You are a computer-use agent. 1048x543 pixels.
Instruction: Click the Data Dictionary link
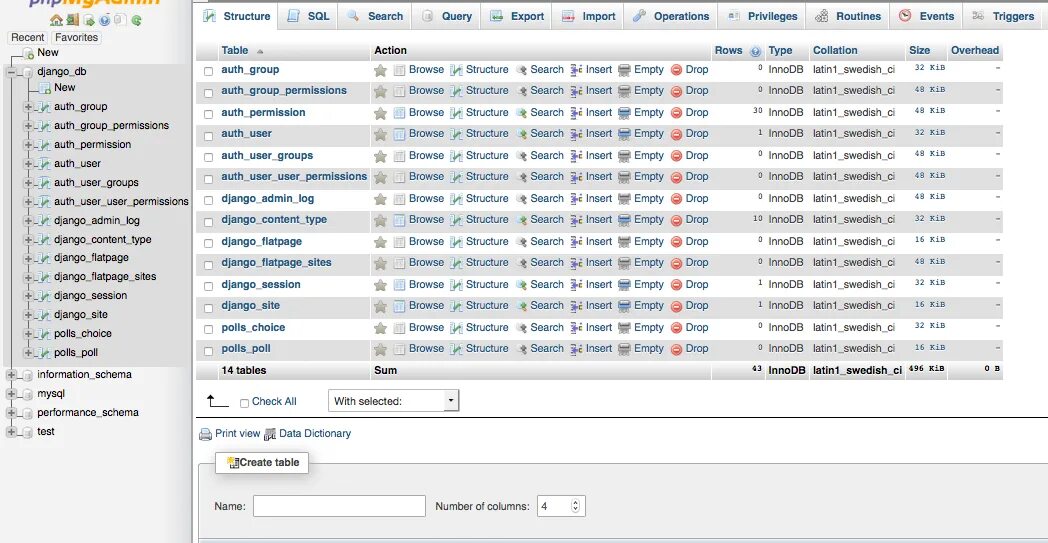[315, 434]
